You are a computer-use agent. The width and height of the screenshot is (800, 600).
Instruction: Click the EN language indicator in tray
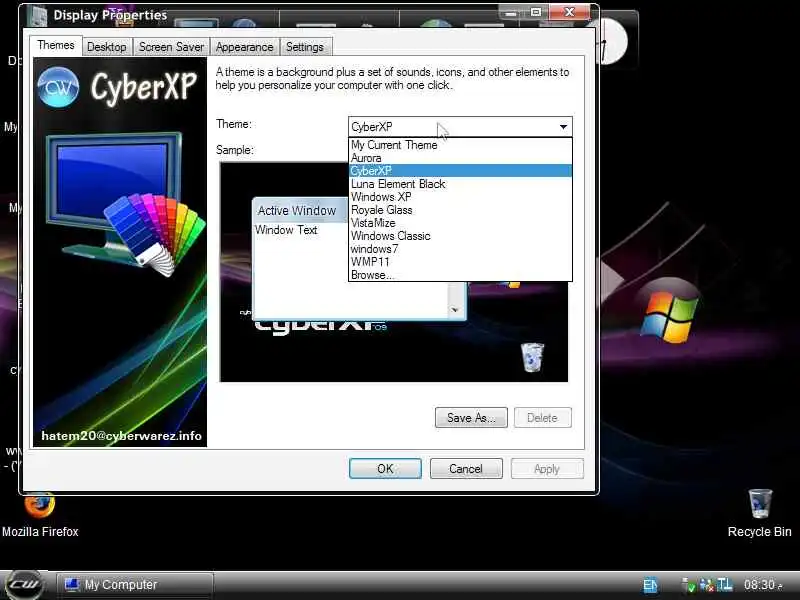click(x=650, y=585)
